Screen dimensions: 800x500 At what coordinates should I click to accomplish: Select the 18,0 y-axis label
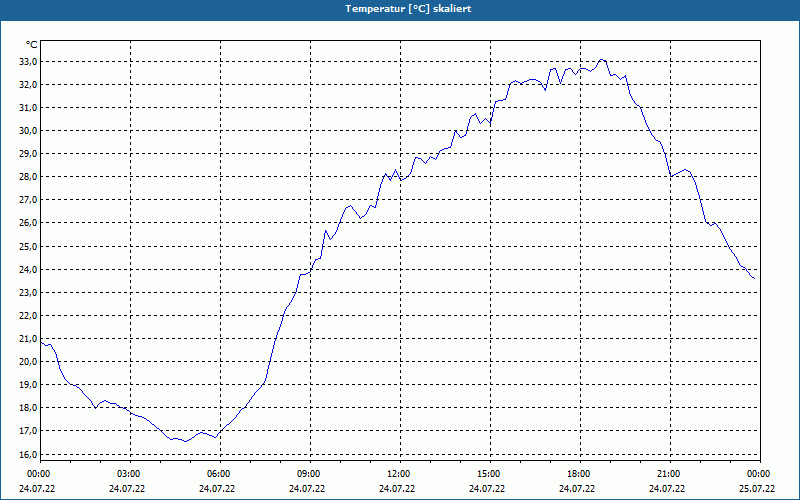click(28, 408)
